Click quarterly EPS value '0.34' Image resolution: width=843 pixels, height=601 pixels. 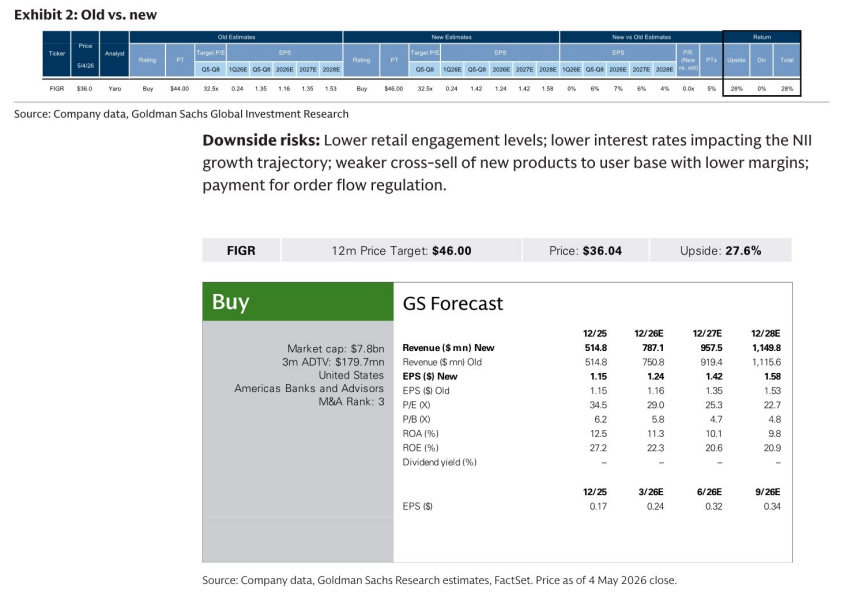772,506
